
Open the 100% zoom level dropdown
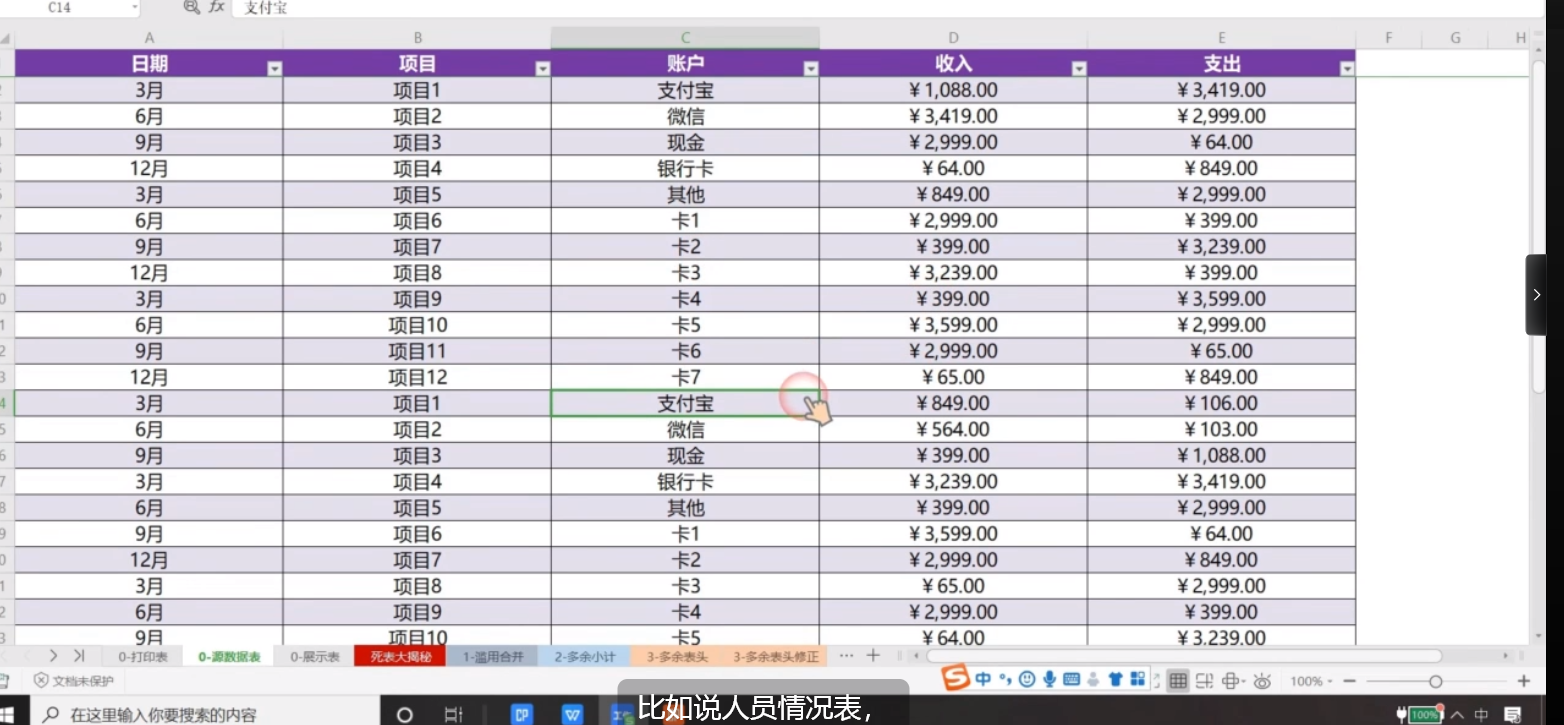coord(1313,681)
